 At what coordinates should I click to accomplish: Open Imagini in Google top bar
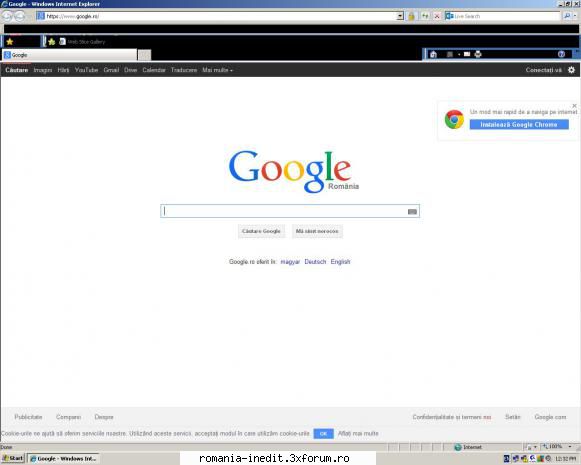(43, 70)
